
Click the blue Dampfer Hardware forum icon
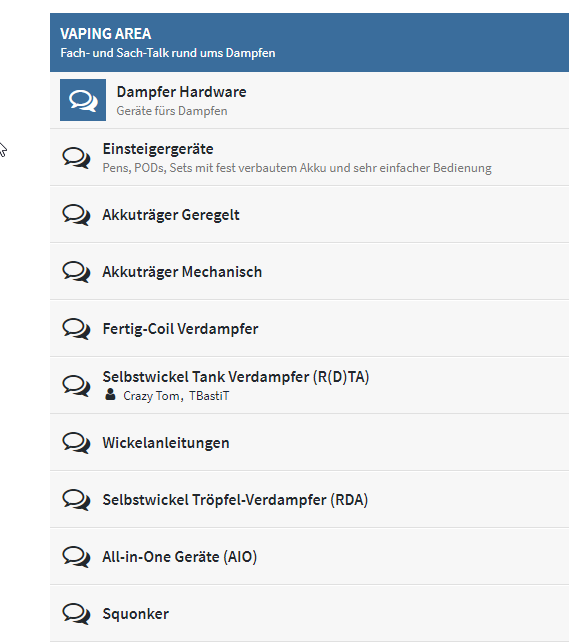pos(83,100)
